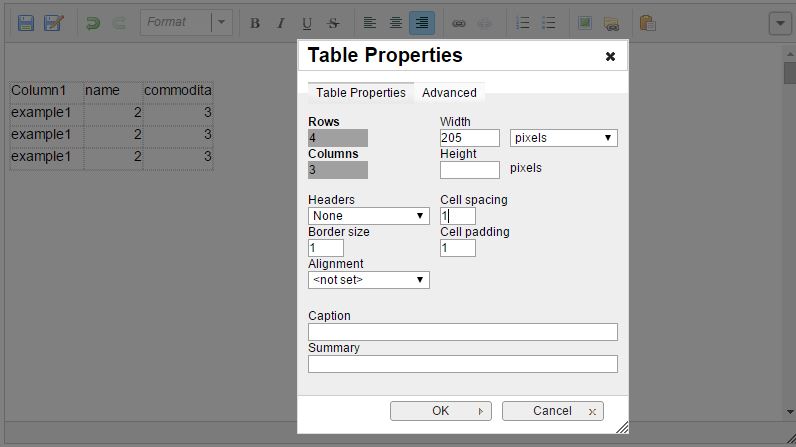Open the Headers dropdown
This screenshot has width=796, height=447.
[x=368, y=216]
